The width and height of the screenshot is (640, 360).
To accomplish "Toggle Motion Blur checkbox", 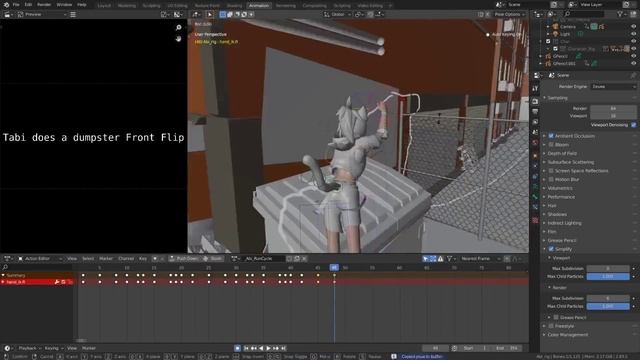I will point(551,179).
